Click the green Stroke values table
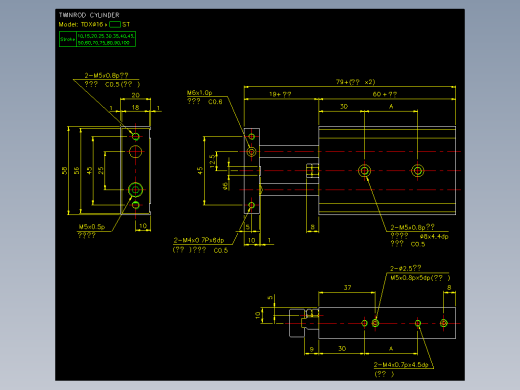 [x=97, y=39]
